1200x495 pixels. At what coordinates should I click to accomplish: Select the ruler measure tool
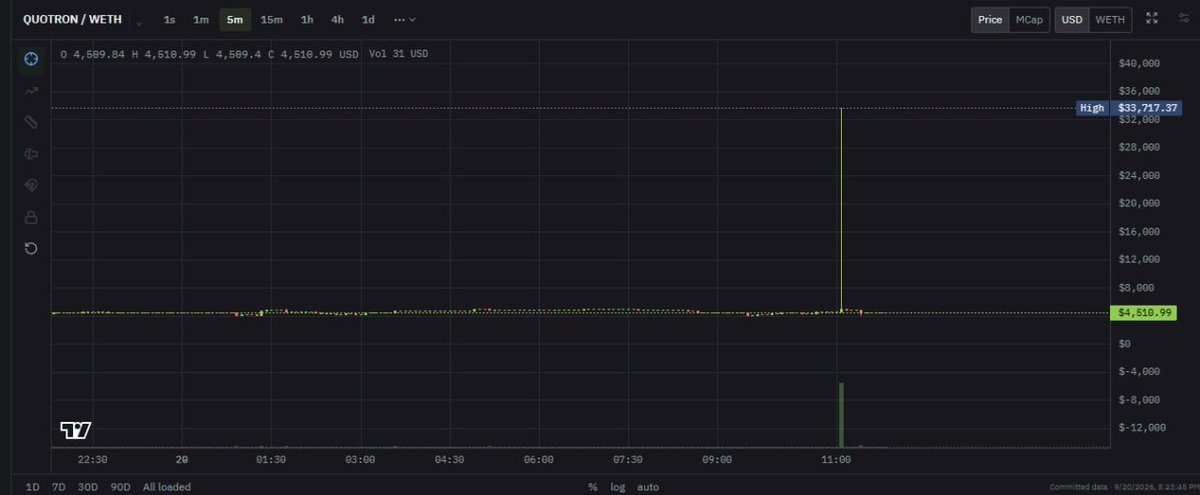tap(31, 122)
